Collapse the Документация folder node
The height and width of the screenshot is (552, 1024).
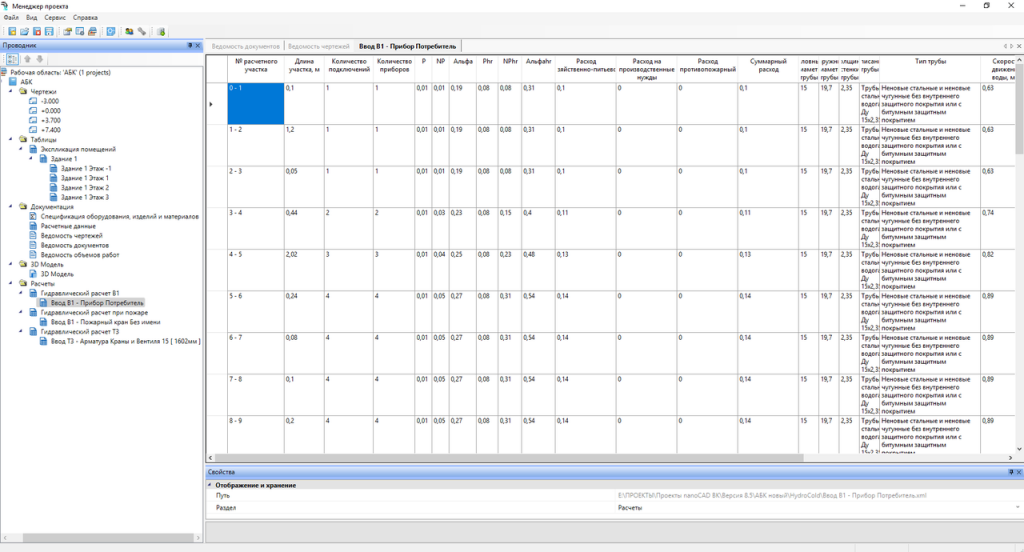click(12, 206)
